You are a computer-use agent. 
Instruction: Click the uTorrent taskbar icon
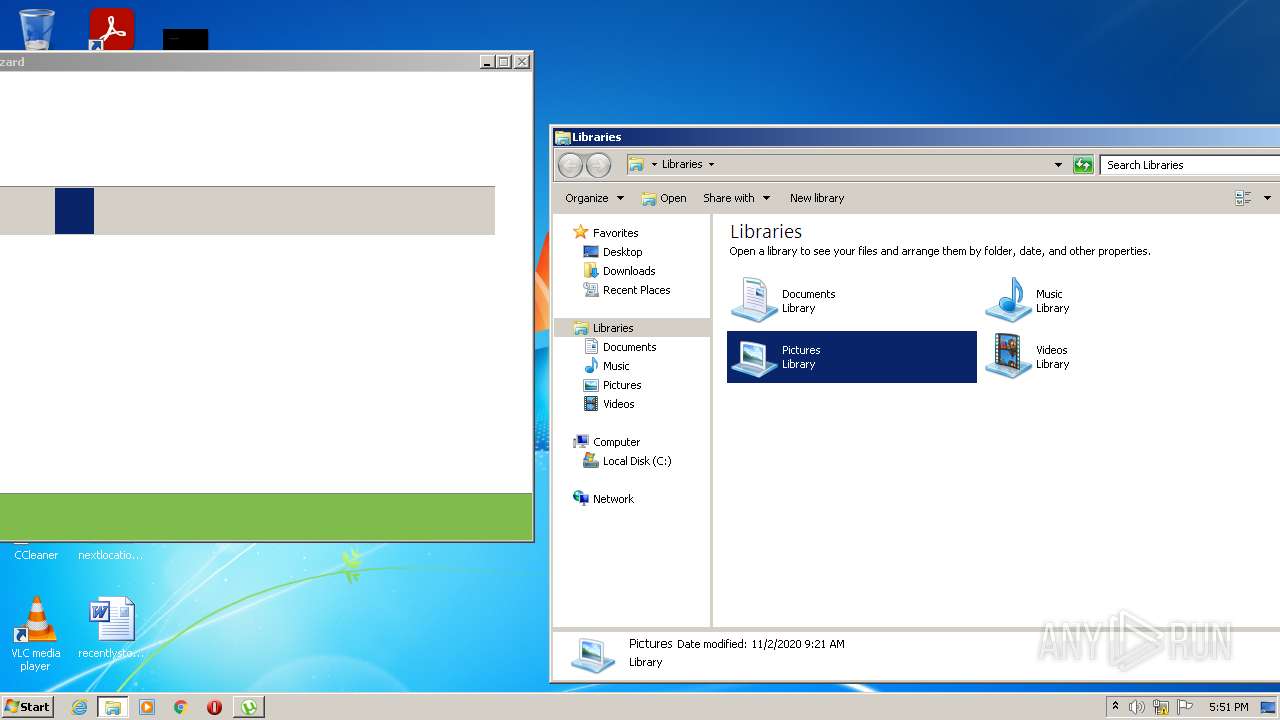(248, 707)
